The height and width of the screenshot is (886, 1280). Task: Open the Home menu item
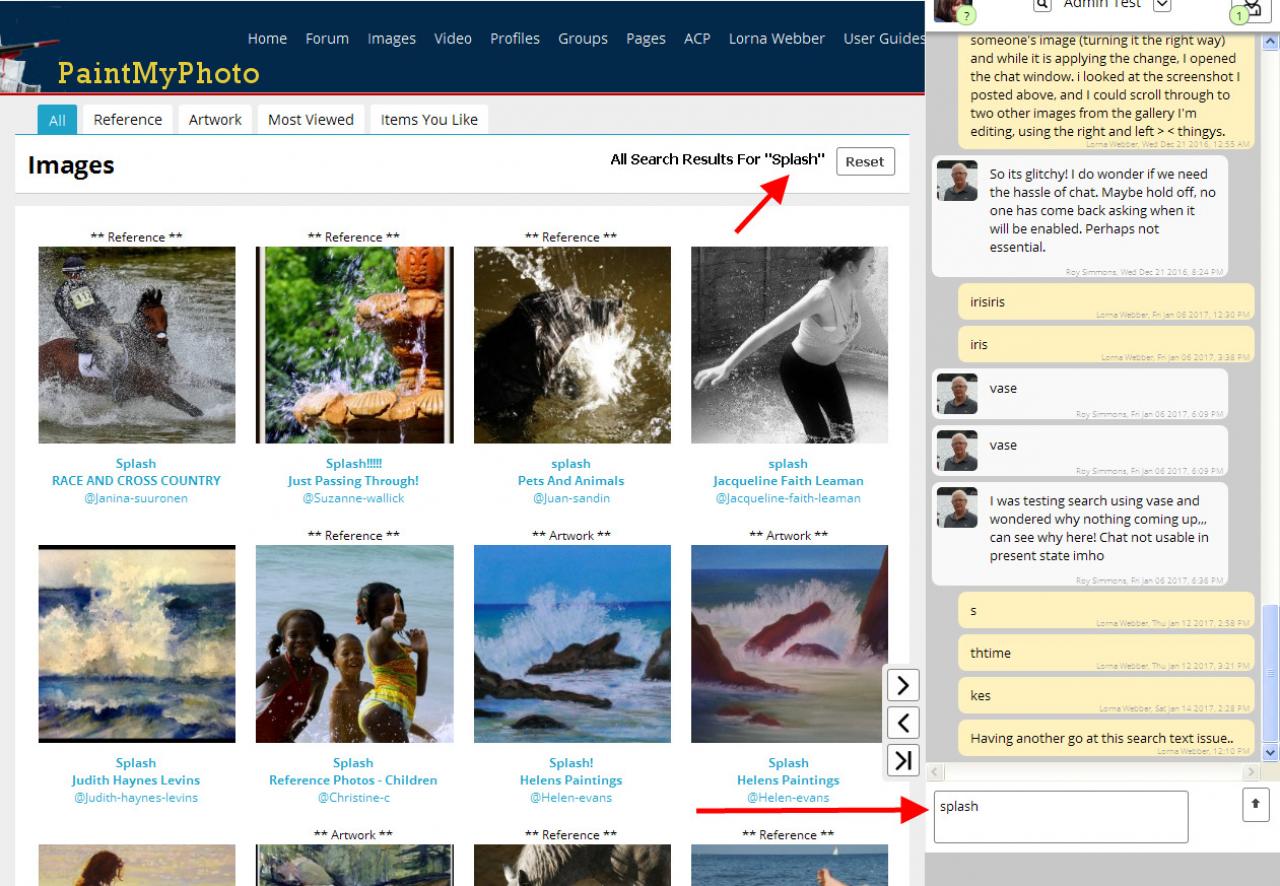(x=267, y=39)
